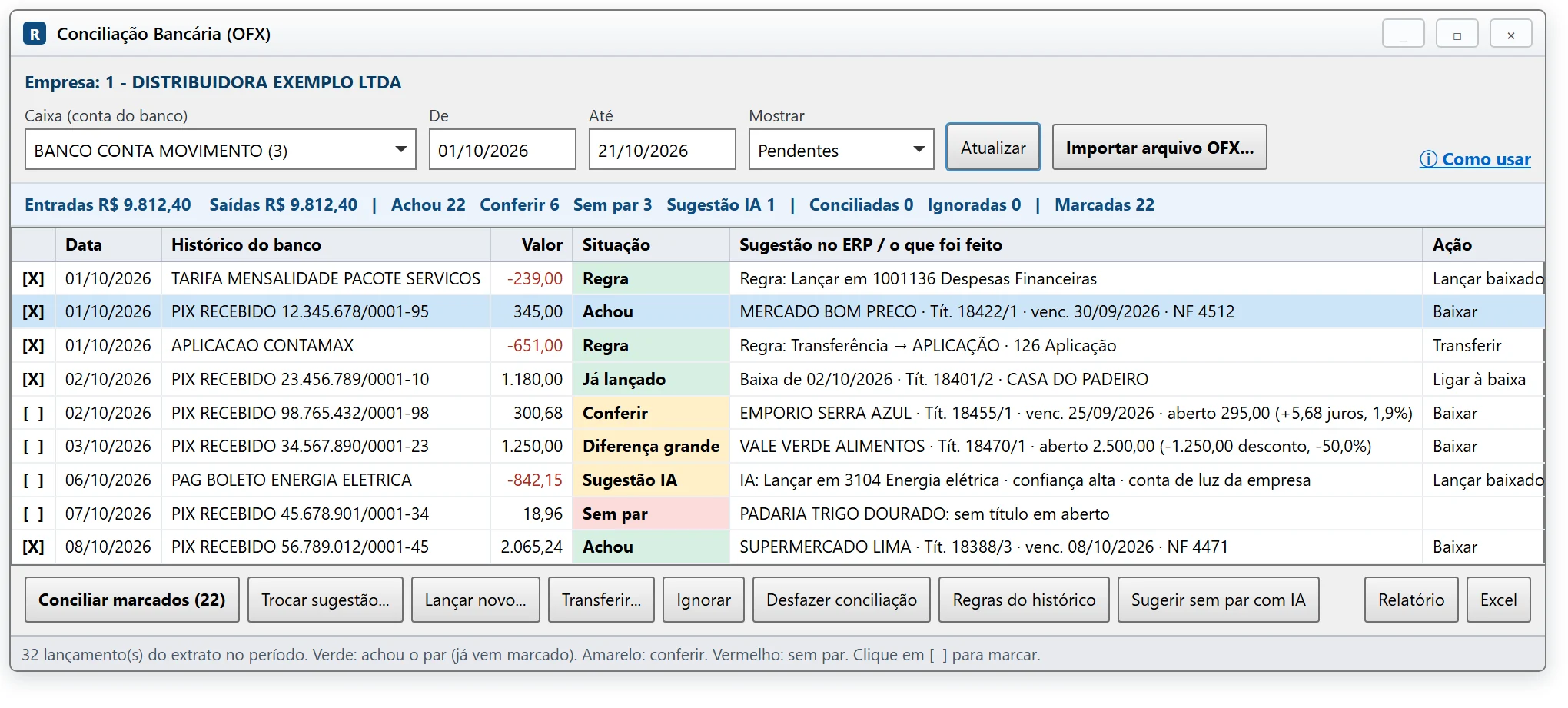
Task: Click the Valor column header
Action: (532, 244)
